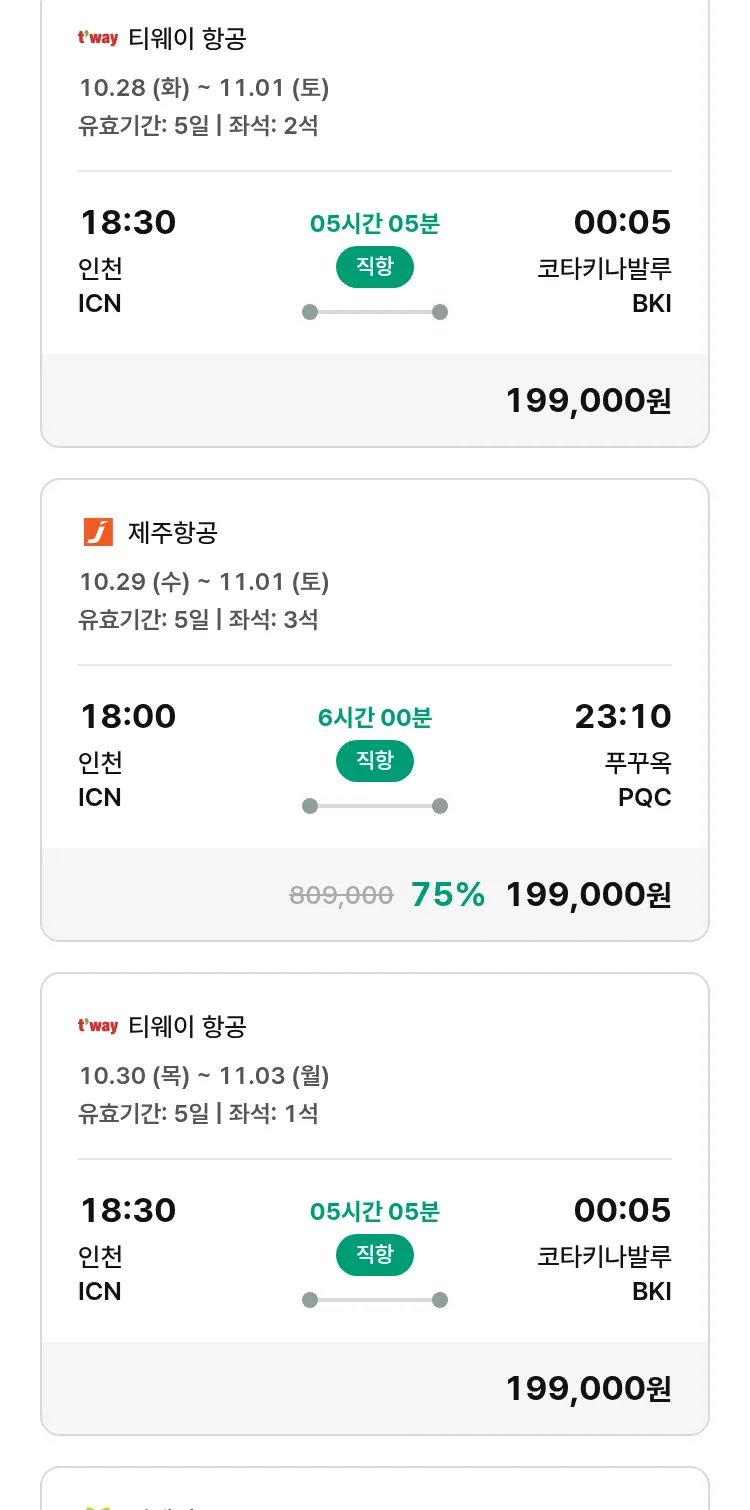Tap the 직항 badge on the 10.28 flight
The height and width of the screenshot is (1510, 750).
[x=375, y=267]
